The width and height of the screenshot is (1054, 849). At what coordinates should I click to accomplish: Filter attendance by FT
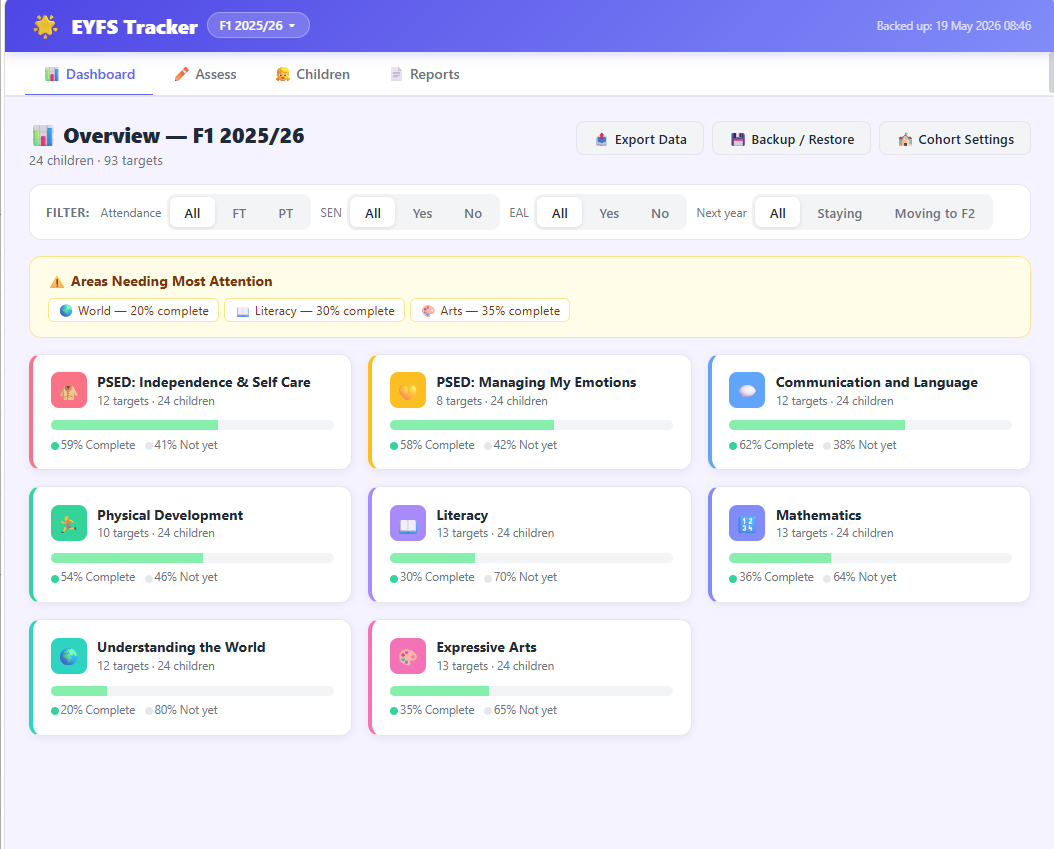239,213
